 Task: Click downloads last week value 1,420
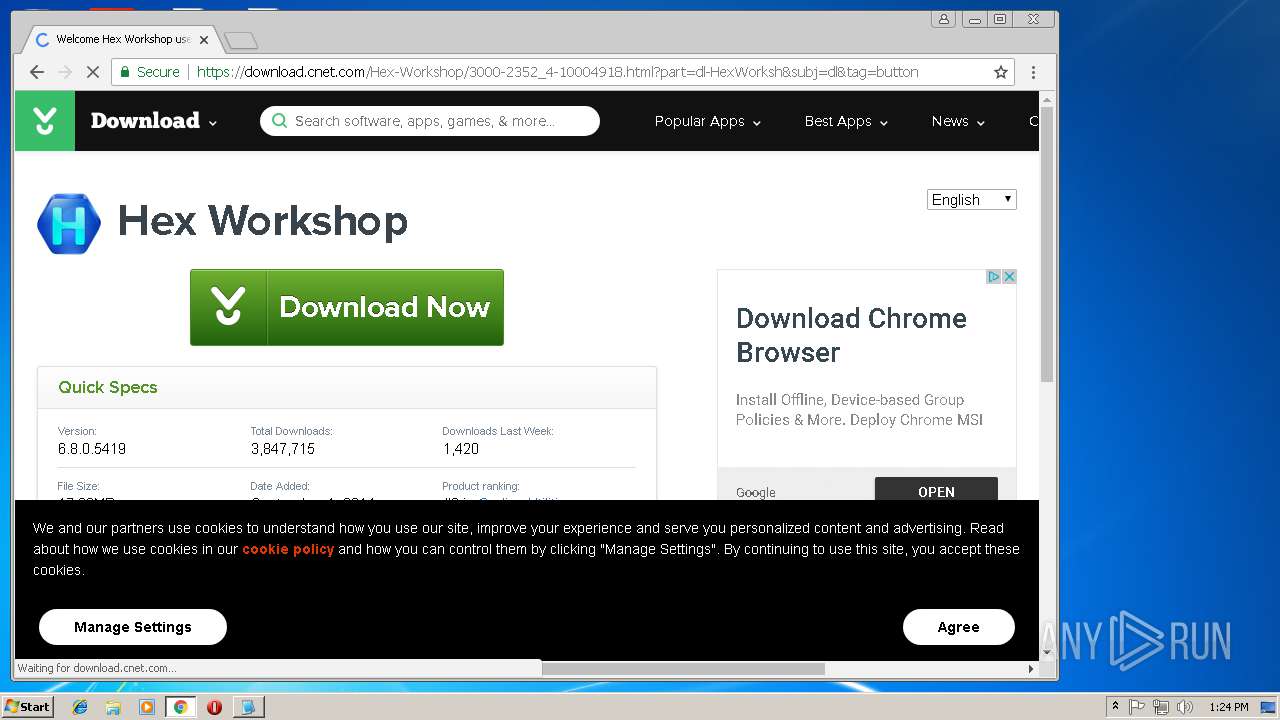point(461,449)
